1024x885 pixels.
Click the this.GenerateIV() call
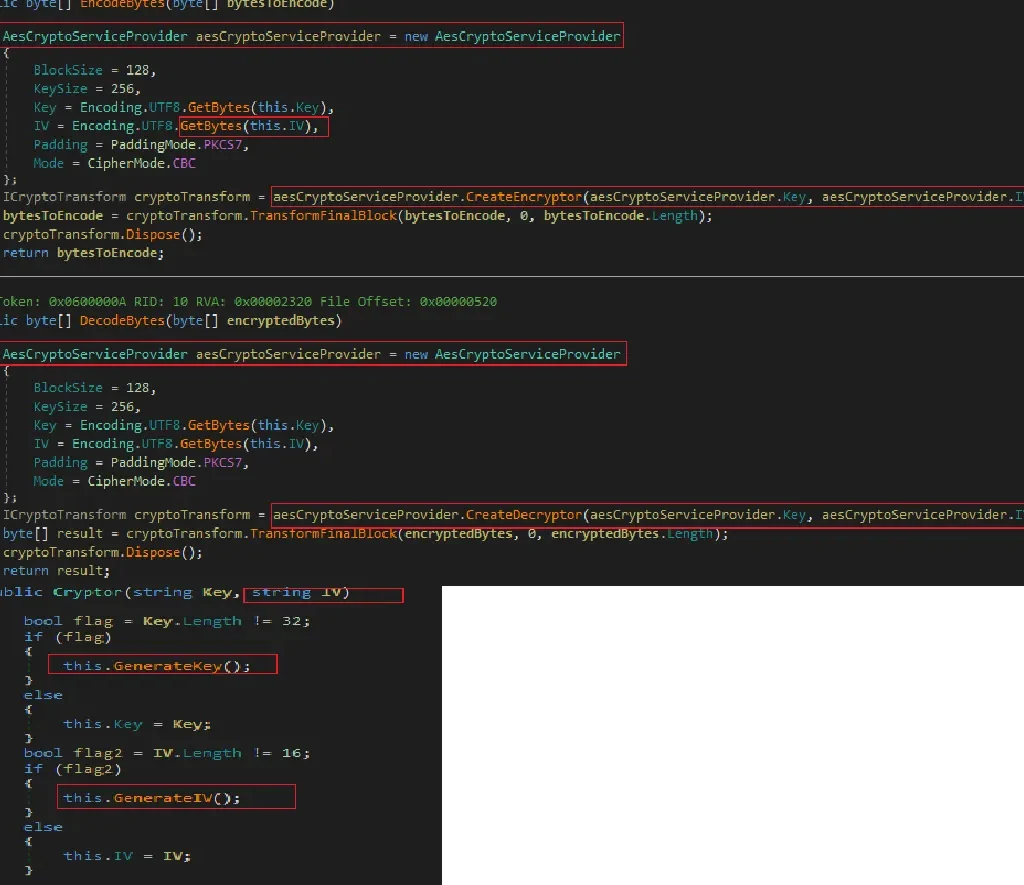click(x=152, y=797)
